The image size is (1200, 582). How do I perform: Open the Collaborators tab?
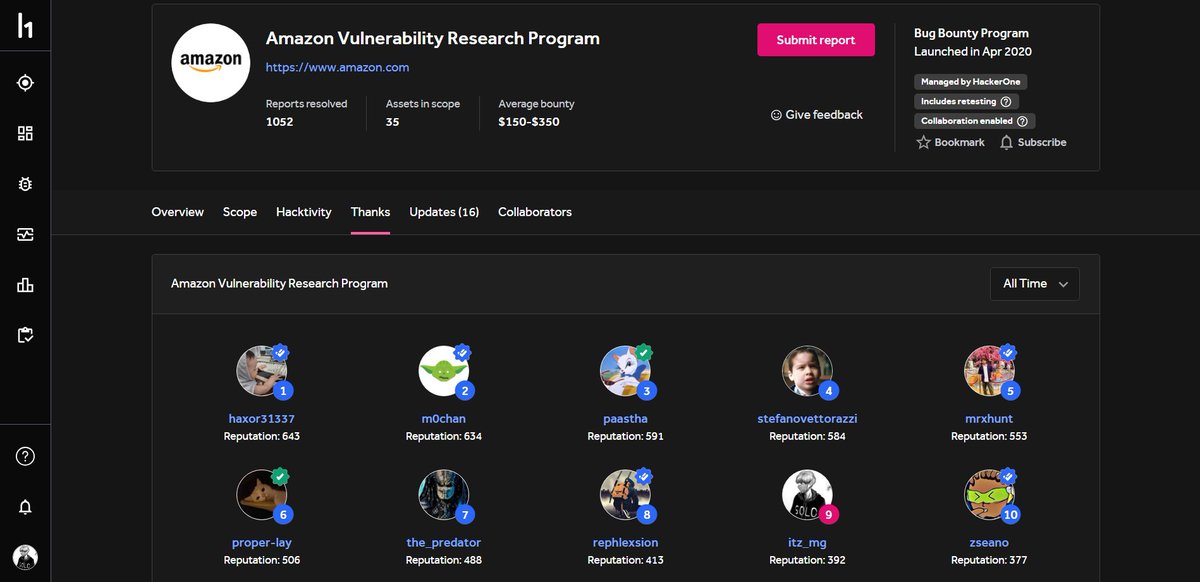[535, 212]
